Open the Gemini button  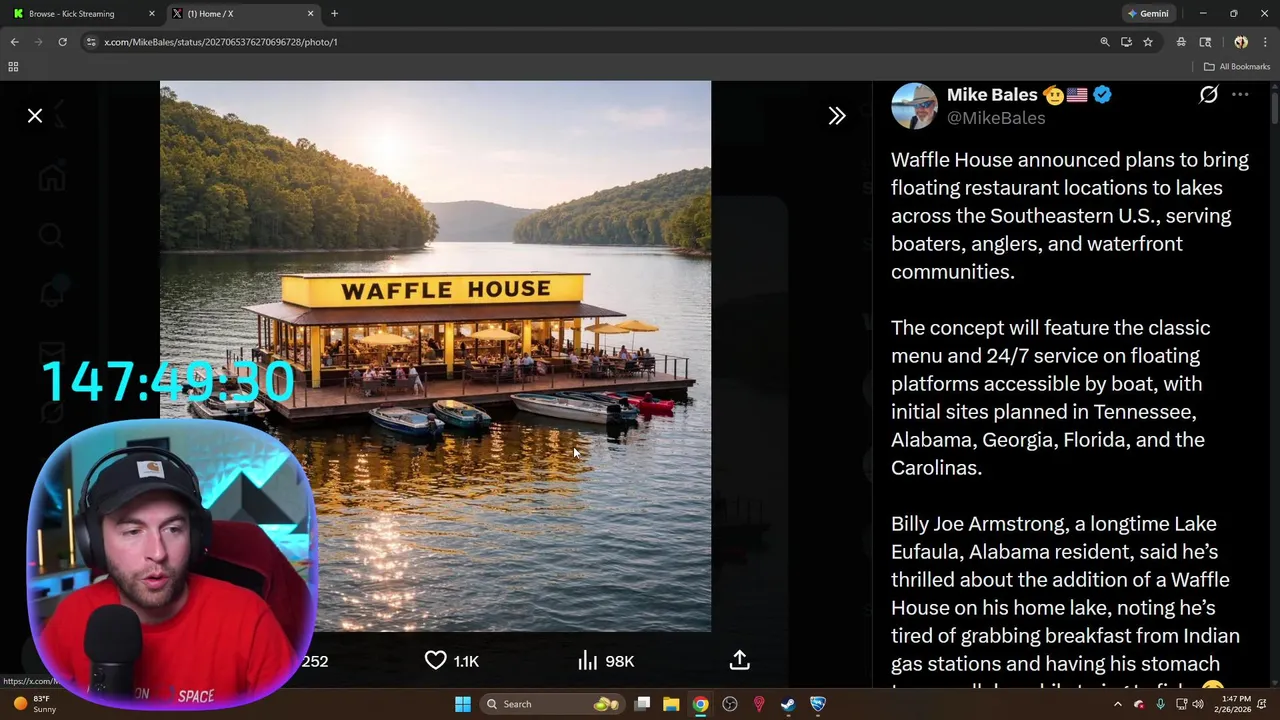point(1148,14)
